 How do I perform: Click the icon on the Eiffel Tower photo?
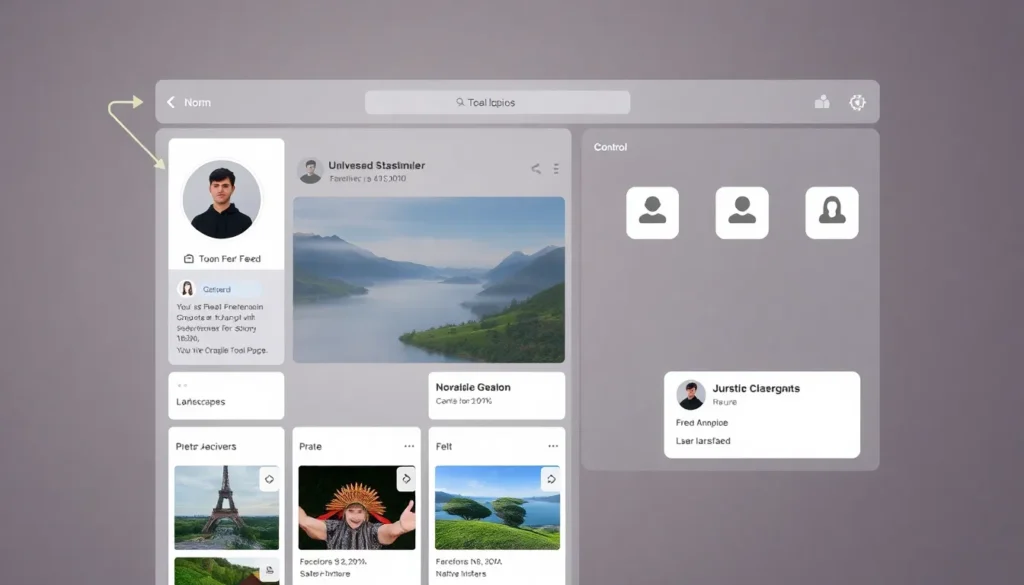pyautogui.click(x=268, y=479)
